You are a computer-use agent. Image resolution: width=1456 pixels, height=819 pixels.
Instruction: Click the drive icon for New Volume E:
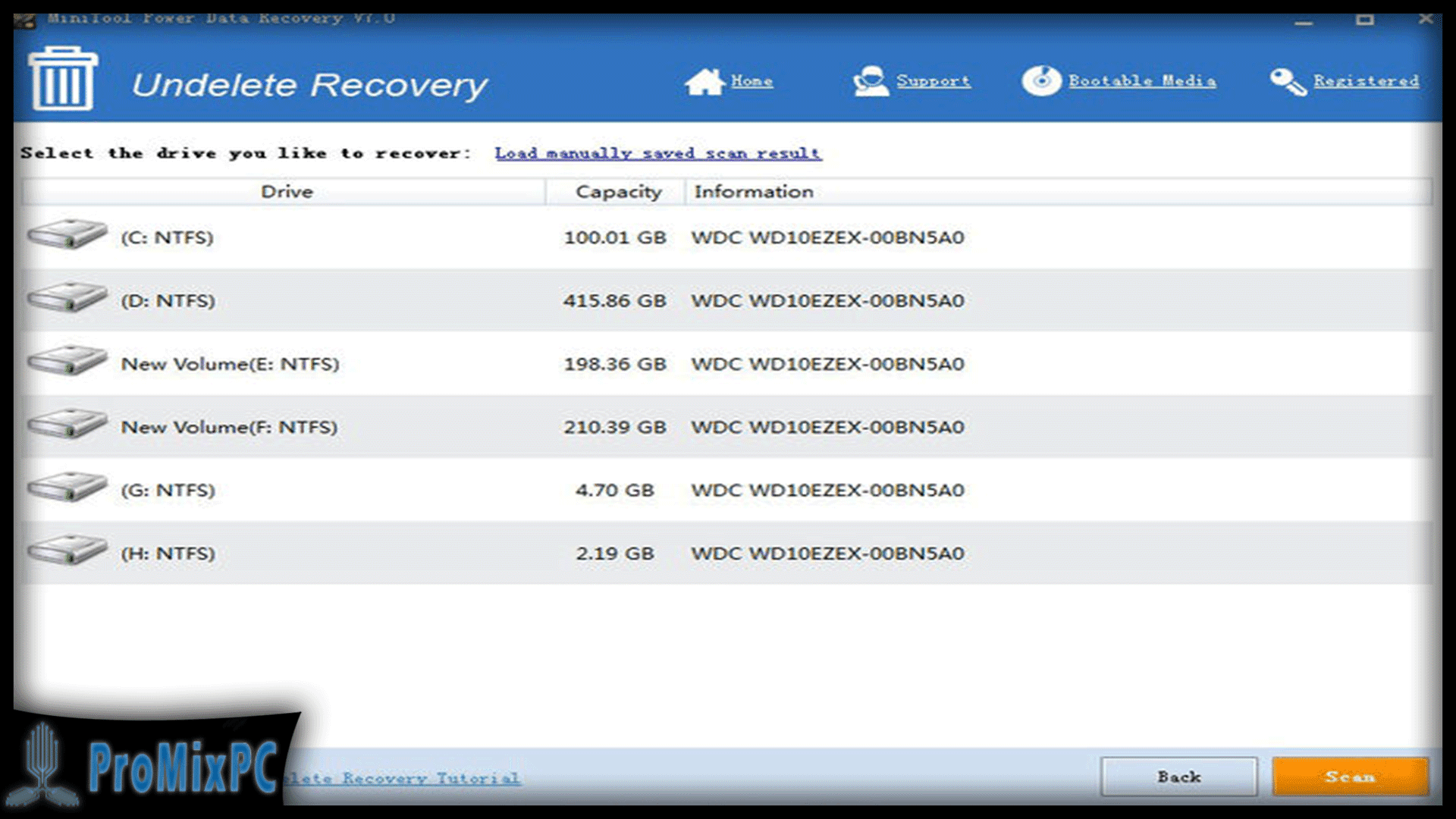click(x=67, y=359)
